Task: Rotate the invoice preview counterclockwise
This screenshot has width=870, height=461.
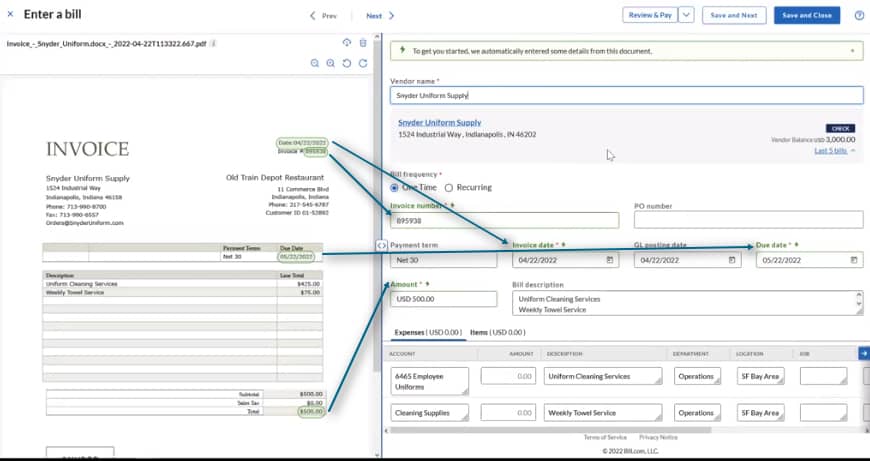Action: pos(347,63)
